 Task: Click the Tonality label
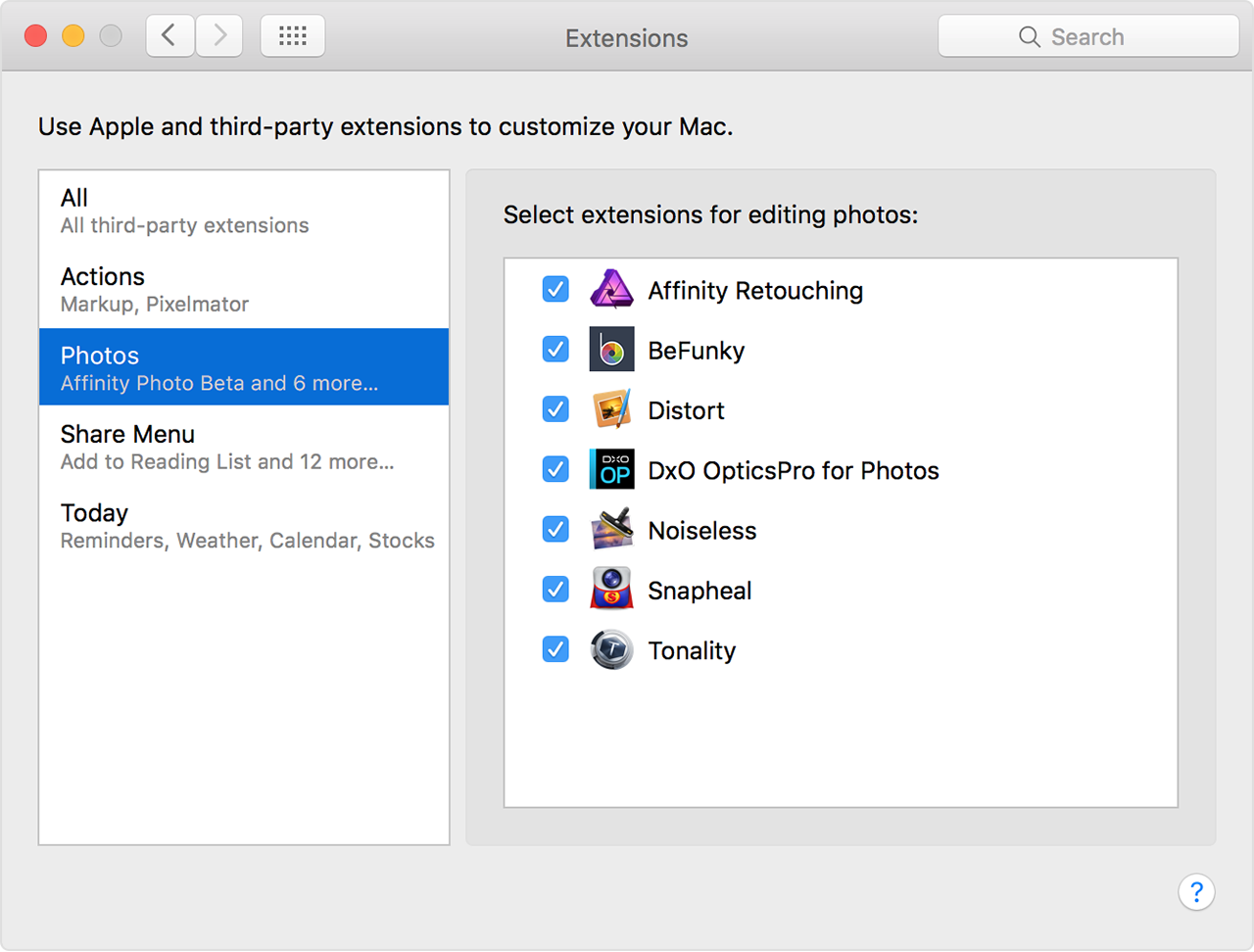coord(692,650)
